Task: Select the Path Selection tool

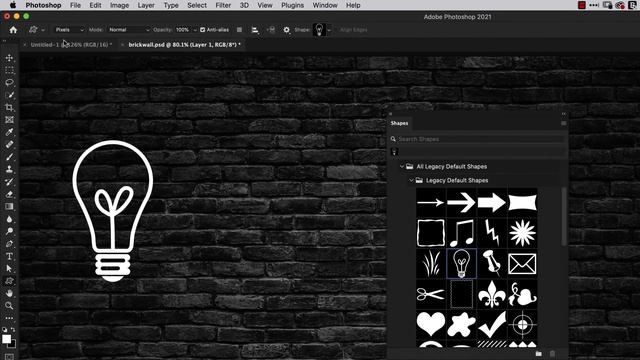Action: [x=9, y=269]
